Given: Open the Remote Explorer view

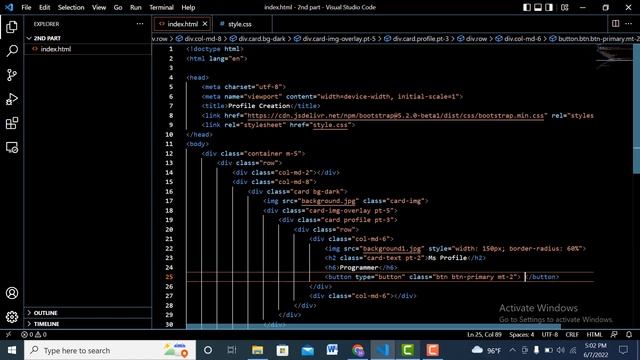Looking at the screenshot, I should (12, 147).
